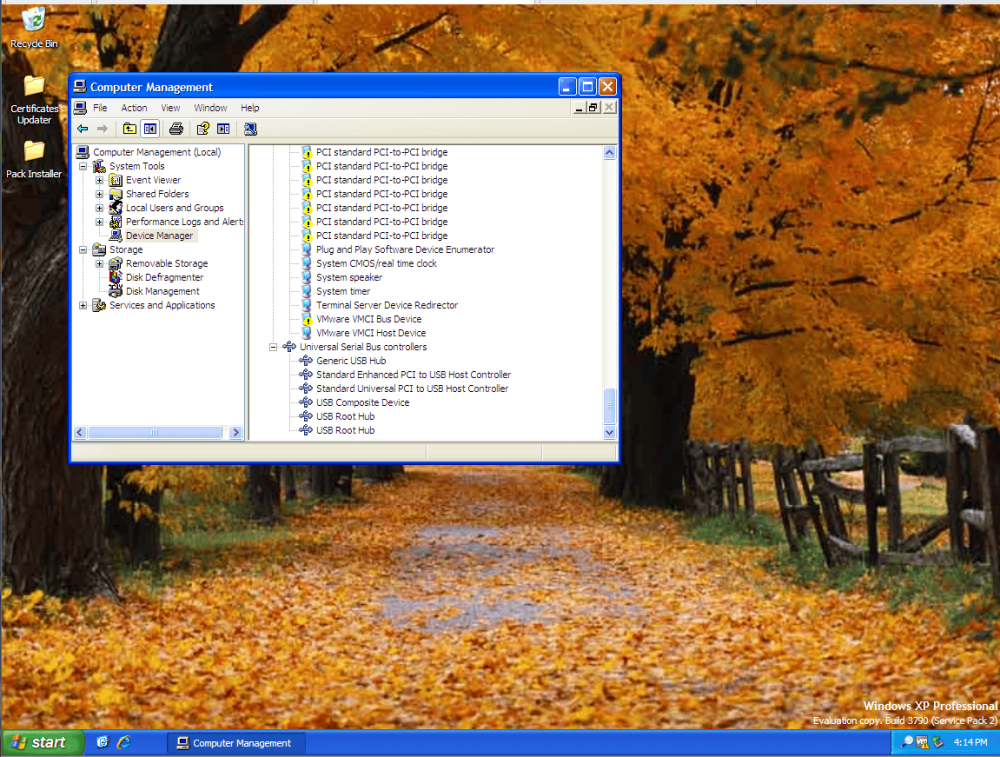The height and width of the screenshot is (757, 1000).
Task: Toggle the Show/Hide Action Pane toolbar button
Action: tap(223, 129)
